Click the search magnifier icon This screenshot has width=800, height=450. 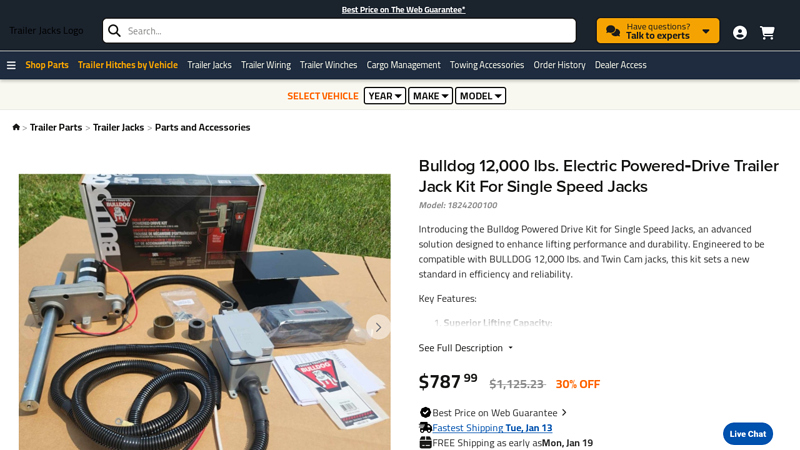click(115, 31)
